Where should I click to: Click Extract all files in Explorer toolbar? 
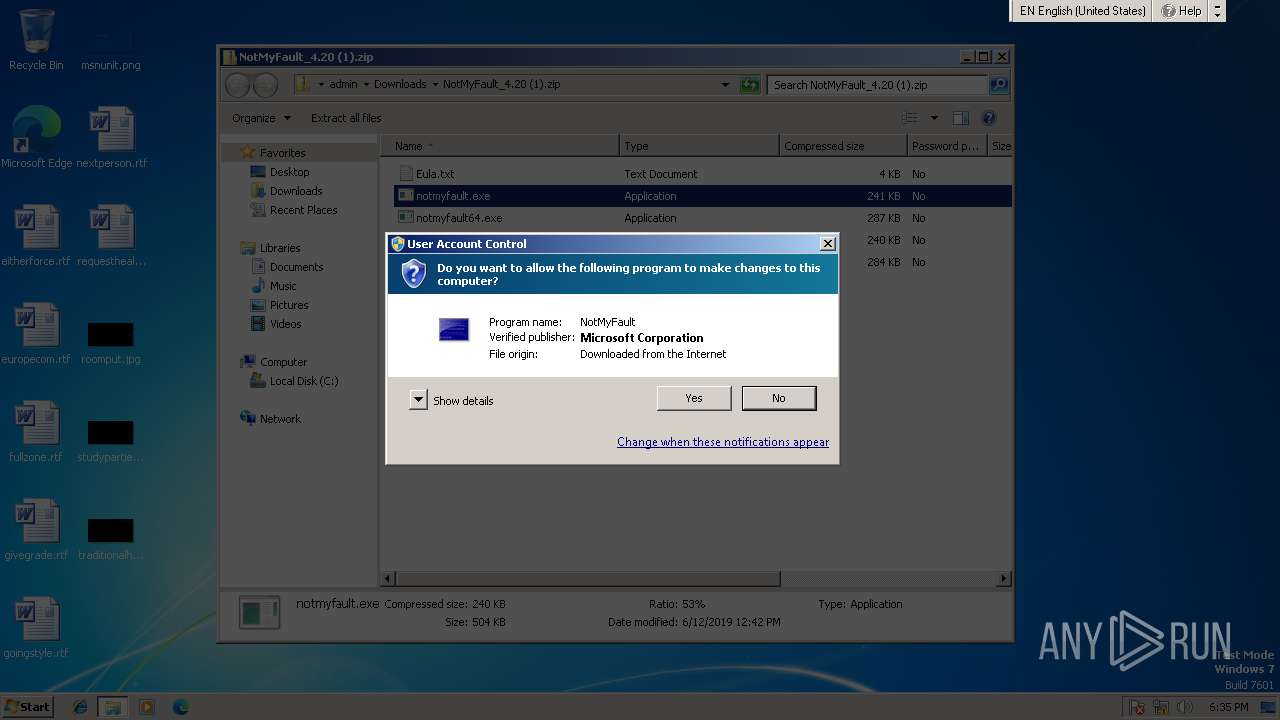point(346,118)
